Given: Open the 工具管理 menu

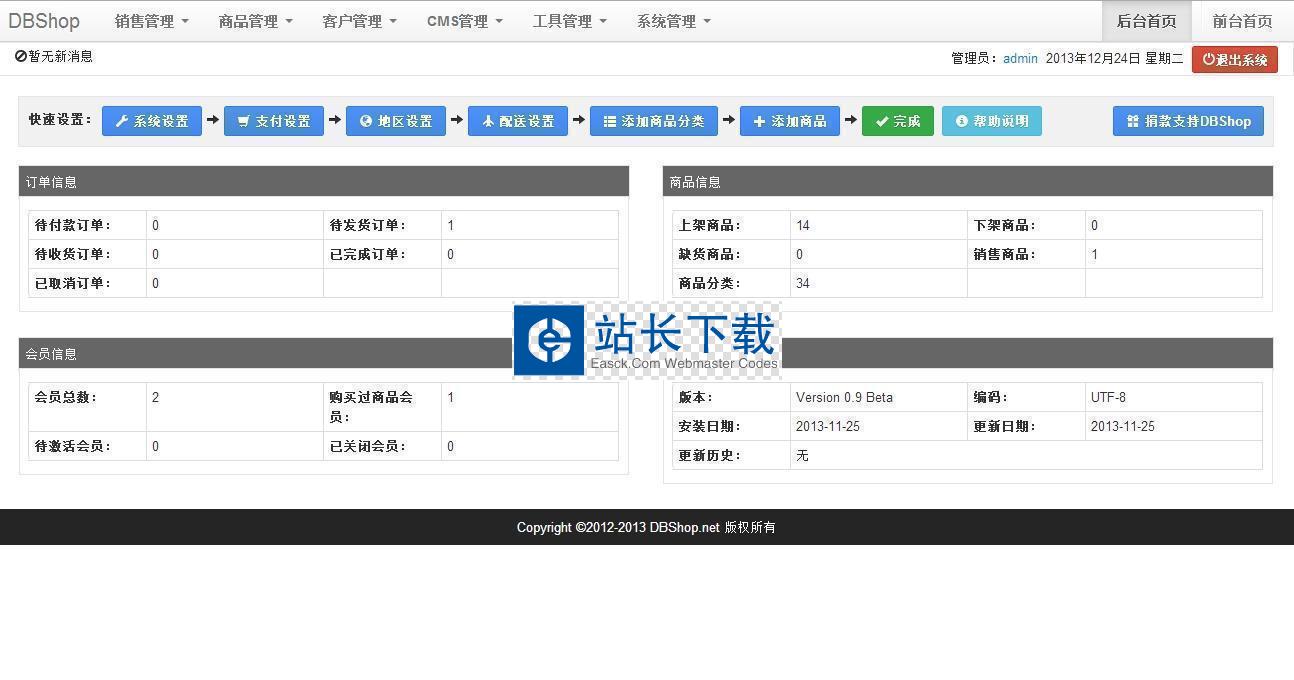Looking at the screenshot, I should (569, 21).
